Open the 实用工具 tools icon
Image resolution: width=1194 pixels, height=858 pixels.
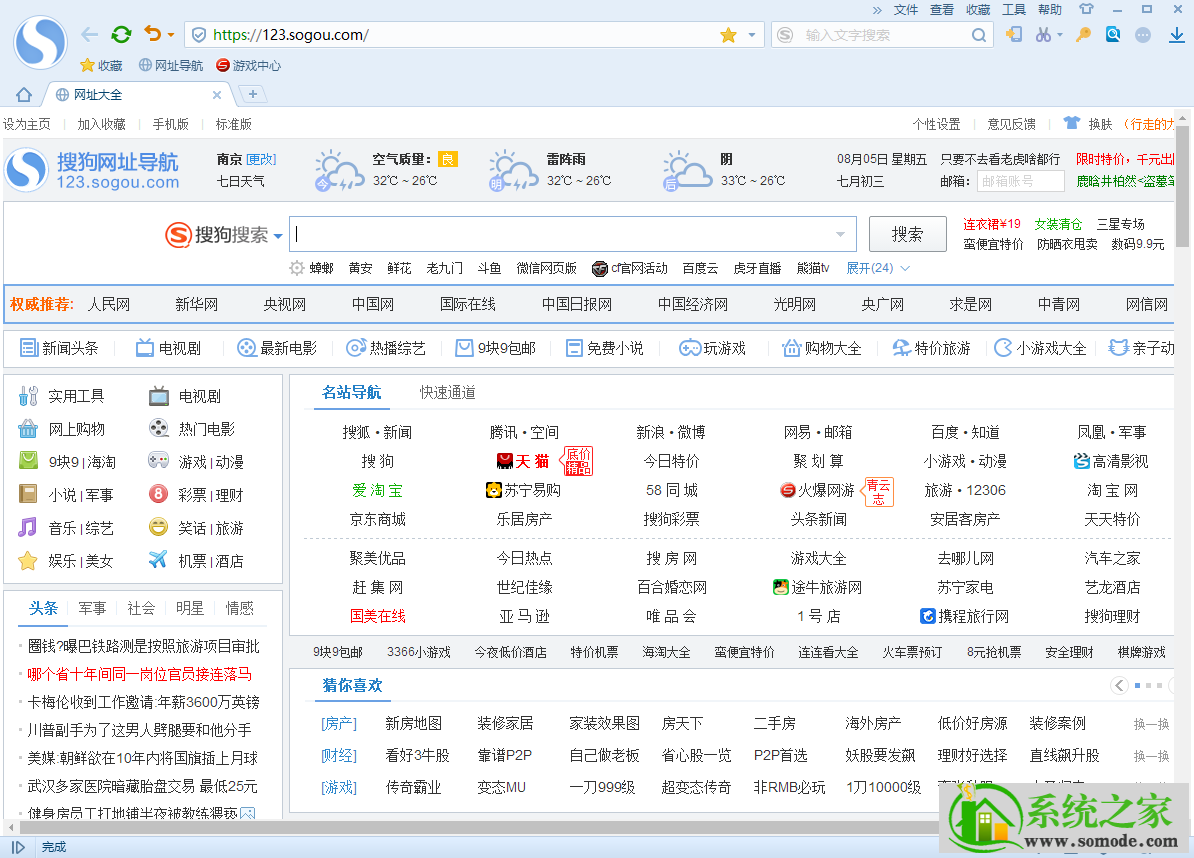click(28, 396)
